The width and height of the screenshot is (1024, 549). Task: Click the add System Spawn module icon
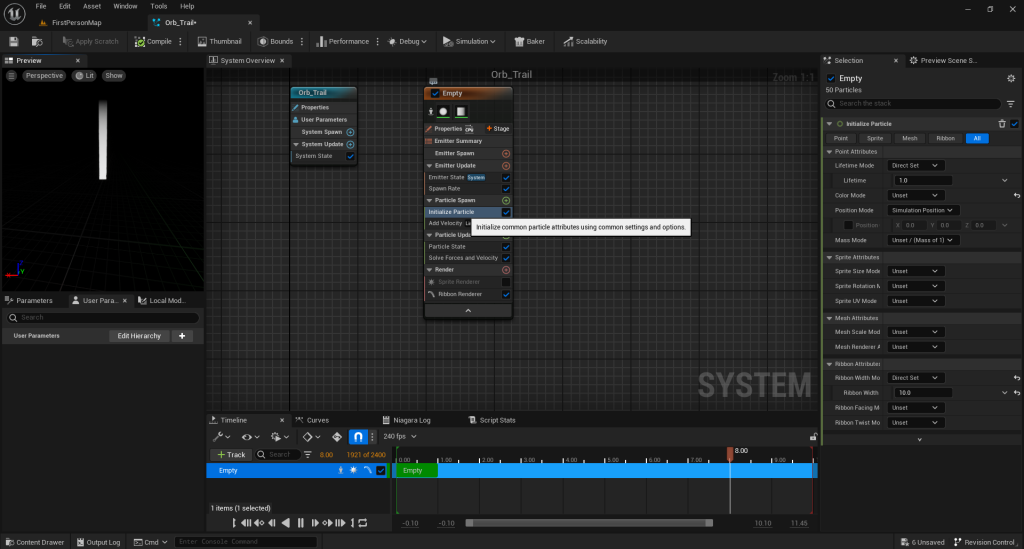(350, 132)
